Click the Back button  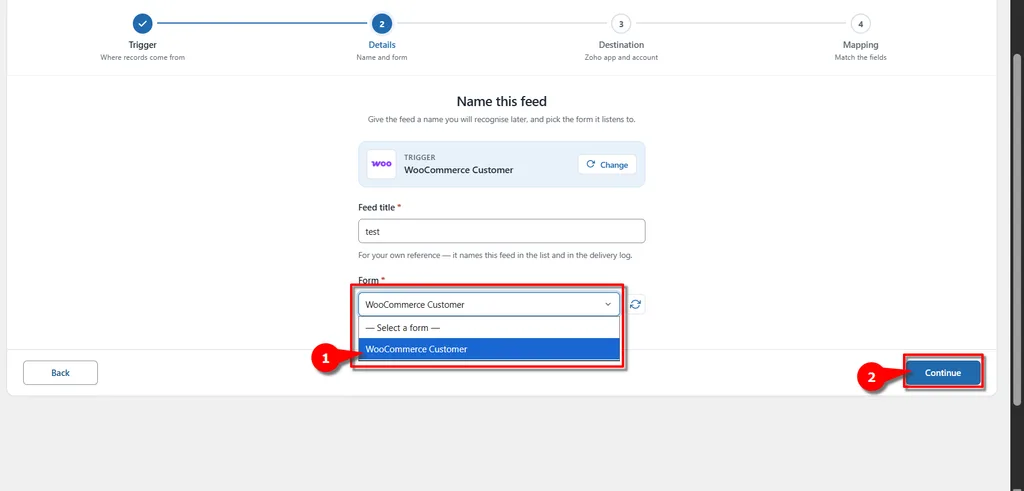coord(60,373)
